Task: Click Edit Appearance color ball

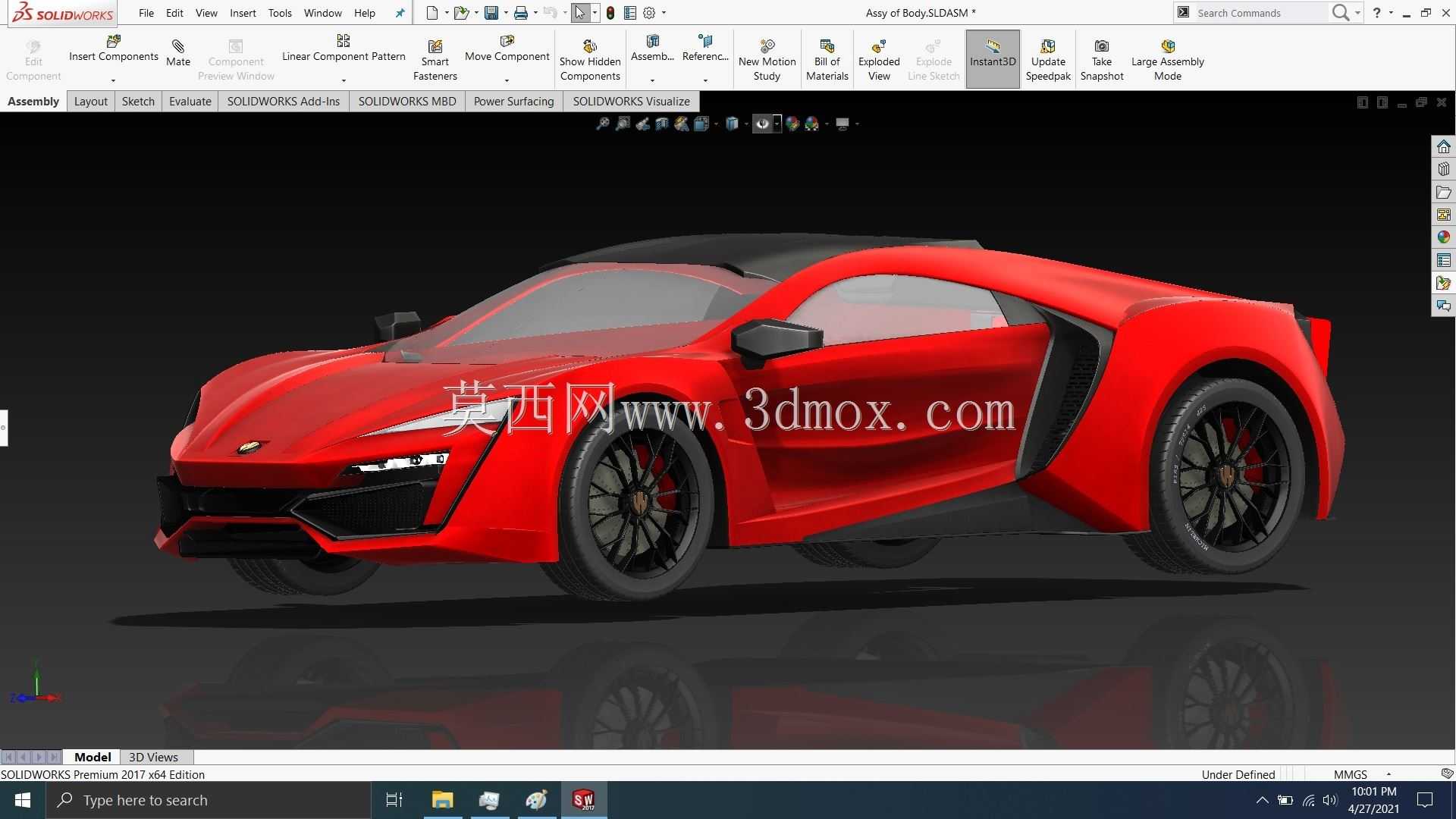Action: (x=792, y=124)
